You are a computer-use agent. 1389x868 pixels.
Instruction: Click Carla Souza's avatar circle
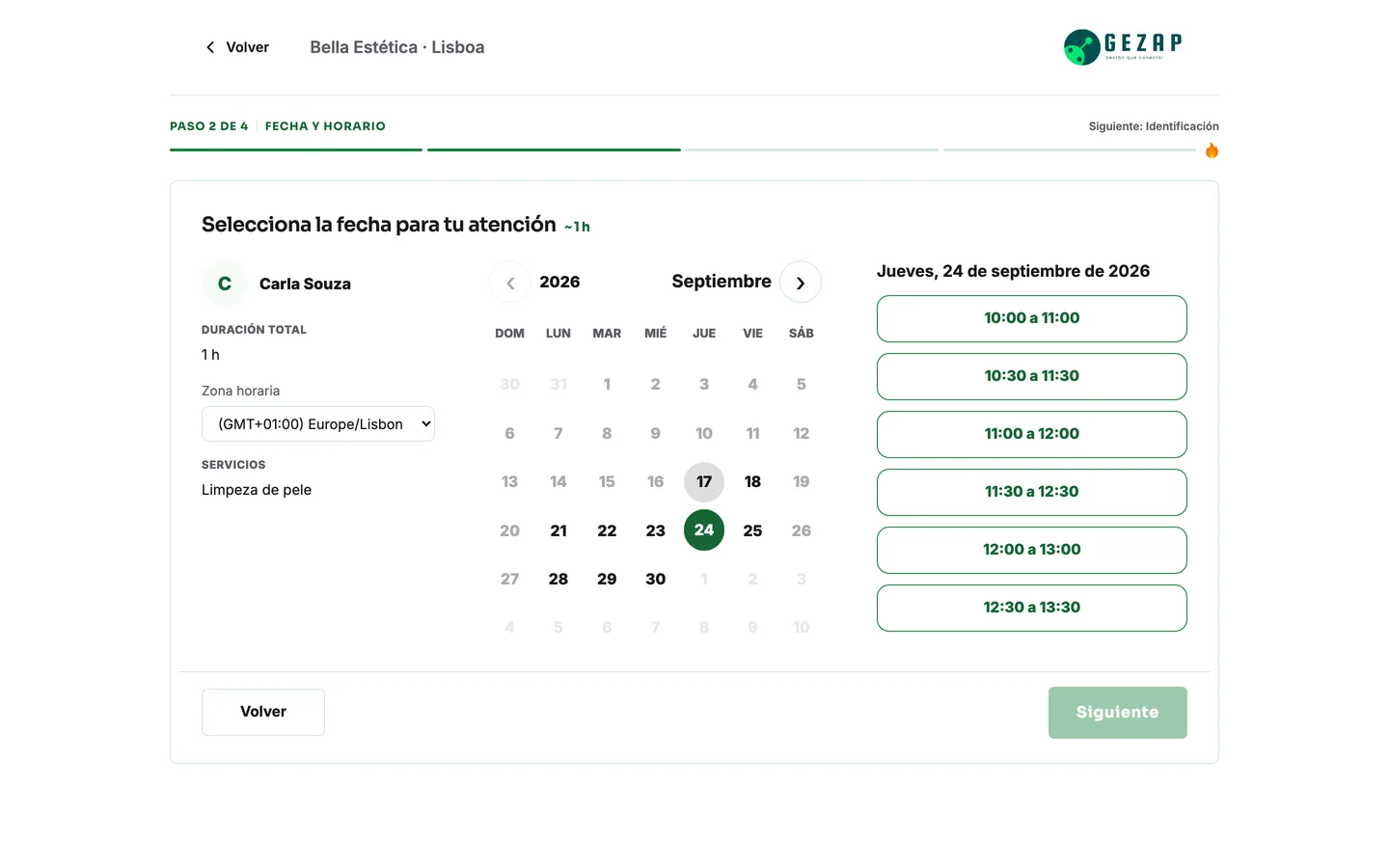[225, 284]
